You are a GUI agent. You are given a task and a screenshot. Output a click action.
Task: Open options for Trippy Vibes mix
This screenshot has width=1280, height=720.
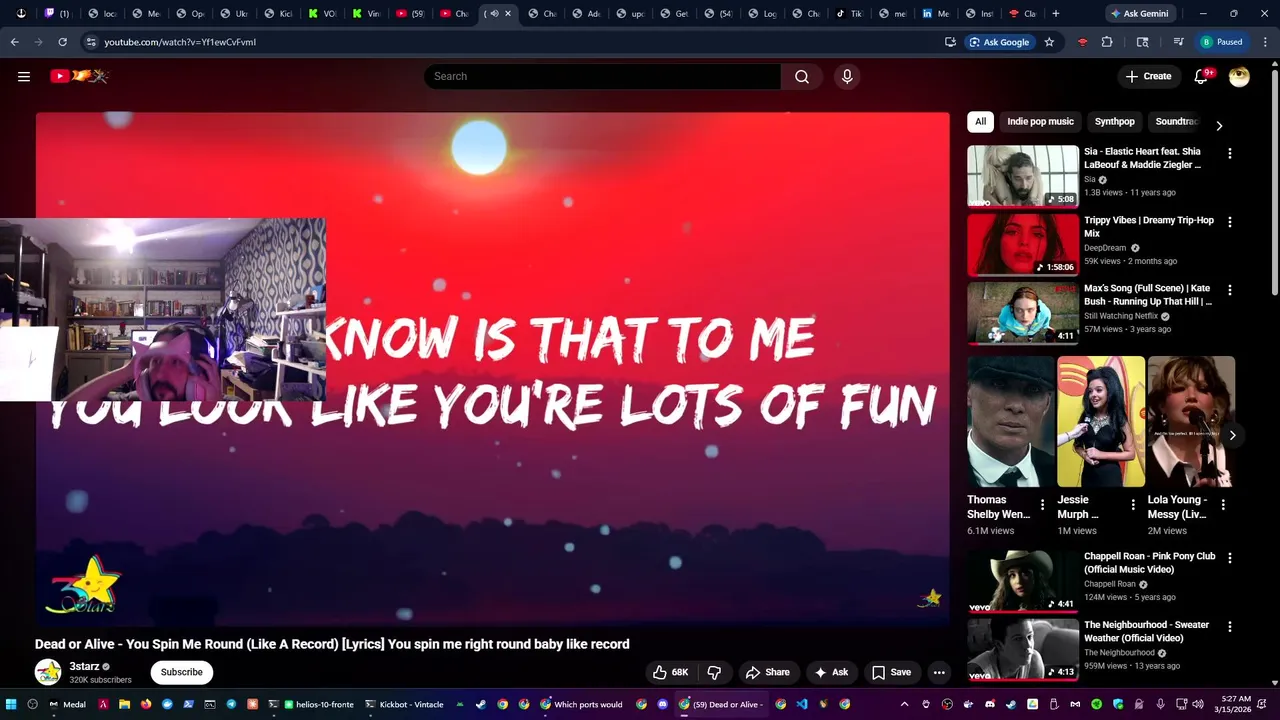(x=1229, y=221)
